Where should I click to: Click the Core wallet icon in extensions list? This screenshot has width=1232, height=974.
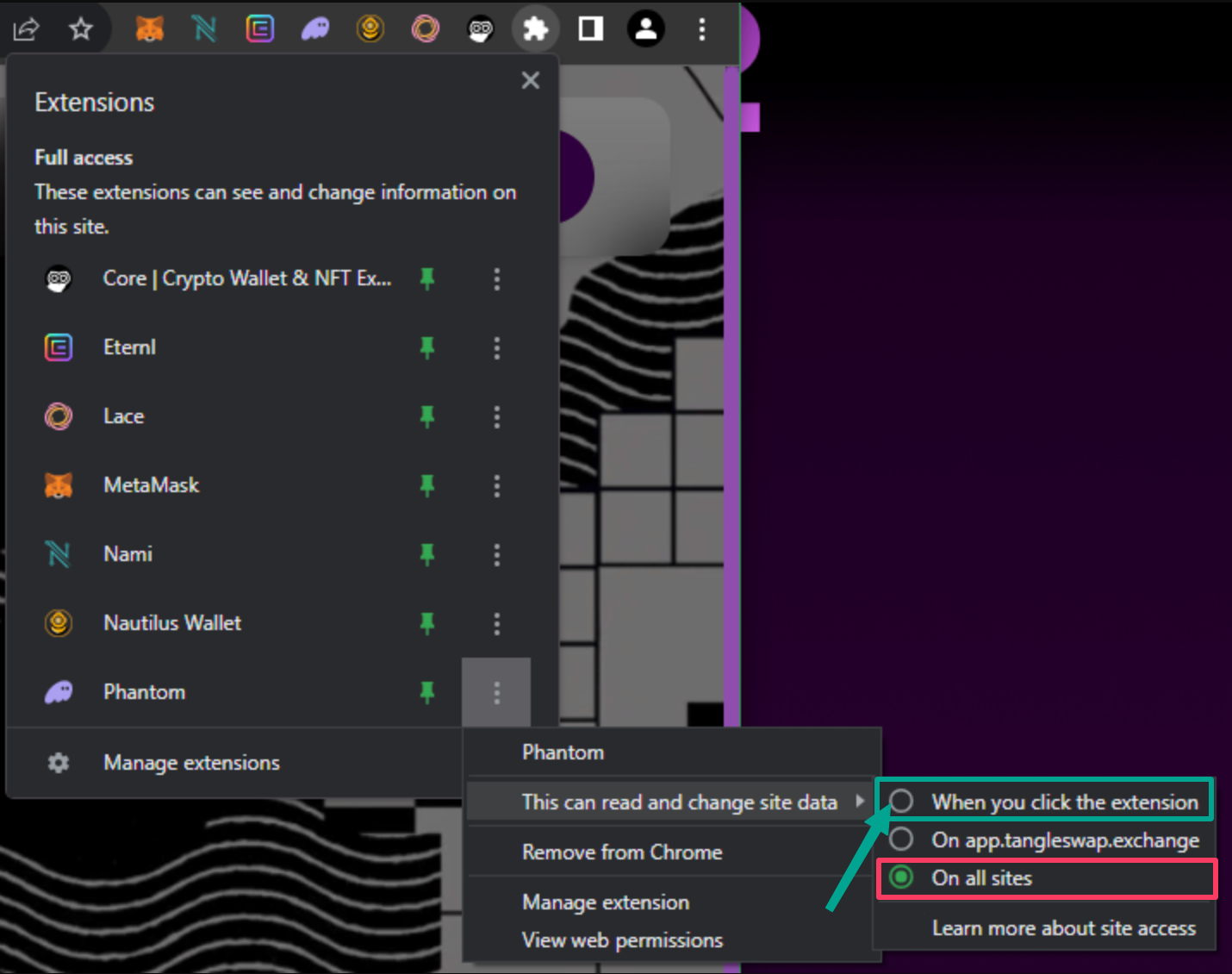click(x=59, y=278)
